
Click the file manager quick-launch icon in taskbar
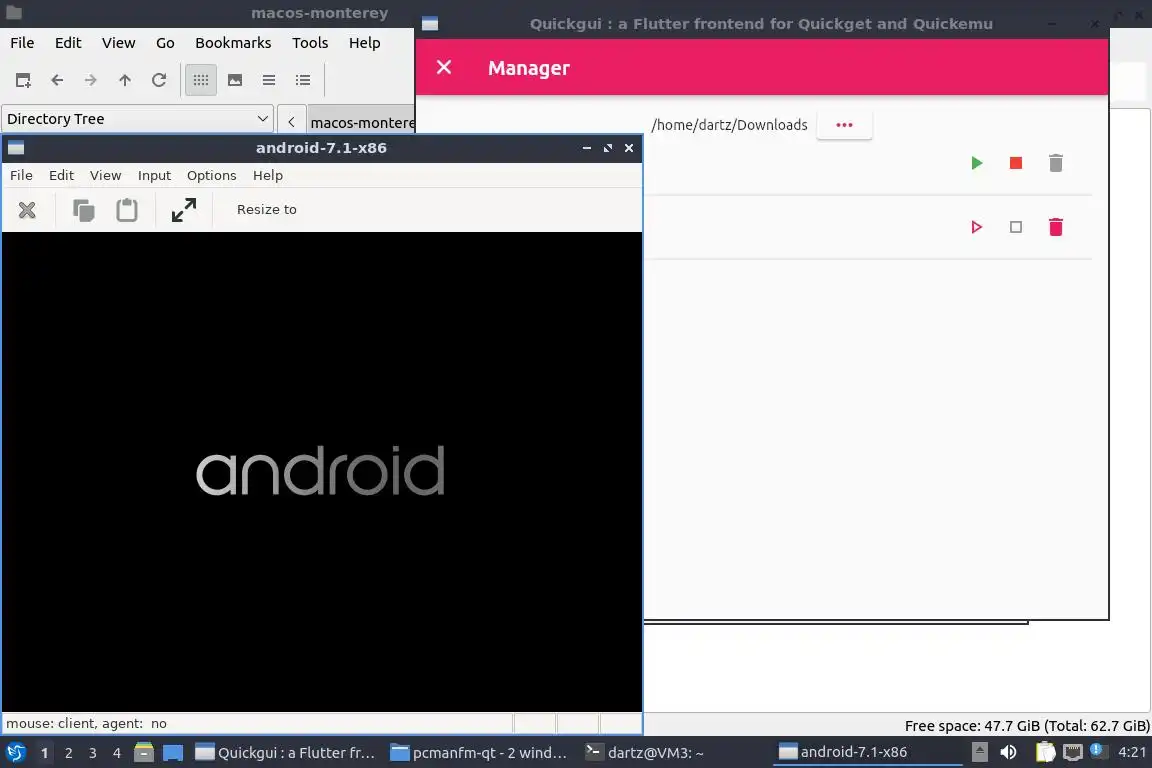tap(144, 753)
